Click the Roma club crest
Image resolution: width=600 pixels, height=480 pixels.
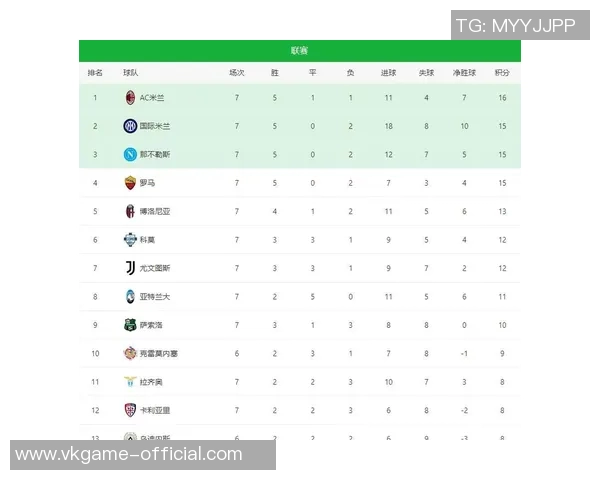pos(130,183)
